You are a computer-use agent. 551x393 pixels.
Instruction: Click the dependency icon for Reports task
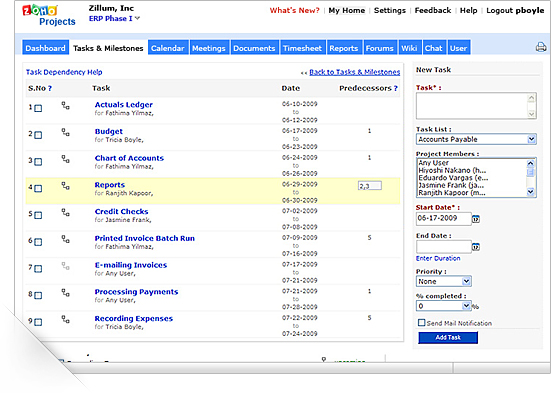pos(65,185)
